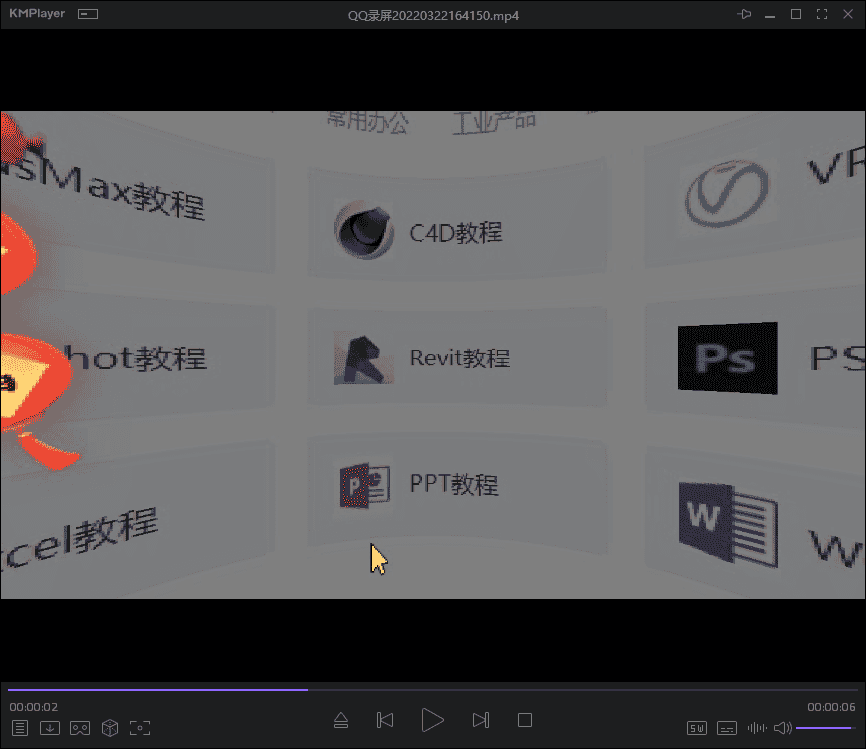This screenshot has height=749, width=866.
Task: Toggle the SW software decoder button
Action: tap(697, 727)
